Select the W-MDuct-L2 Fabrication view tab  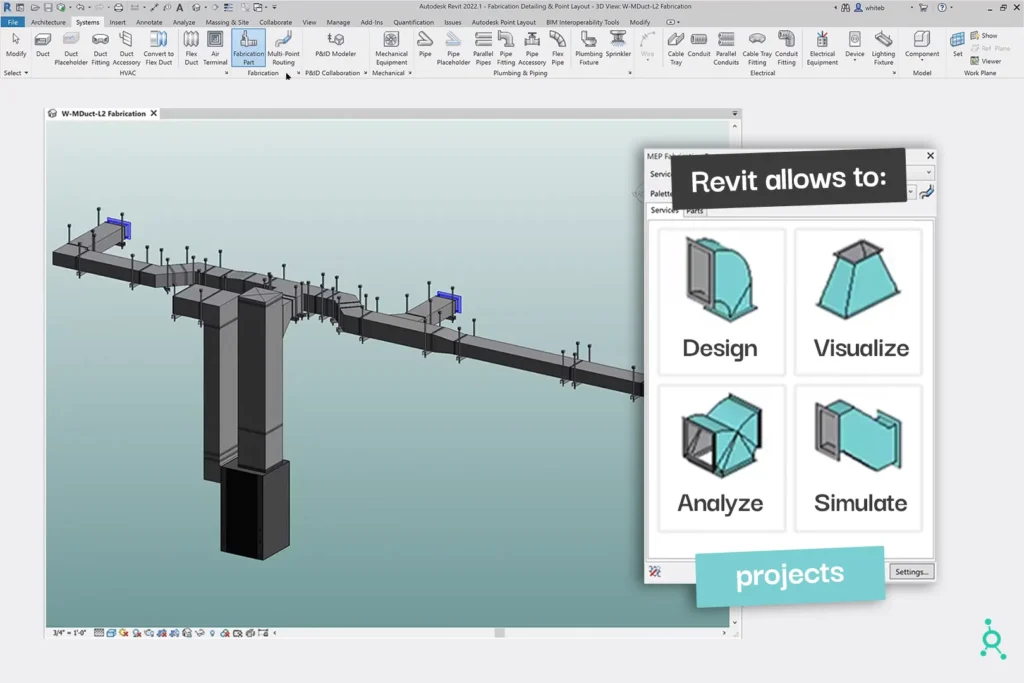tap(103, 114)
